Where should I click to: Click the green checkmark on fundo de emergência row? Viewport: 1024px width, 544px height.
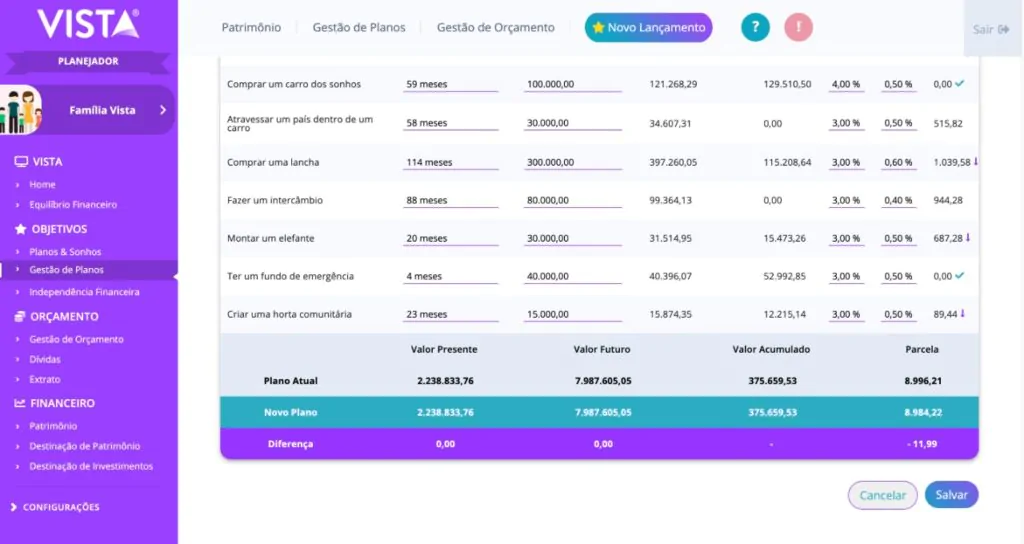tap(960, 276)
